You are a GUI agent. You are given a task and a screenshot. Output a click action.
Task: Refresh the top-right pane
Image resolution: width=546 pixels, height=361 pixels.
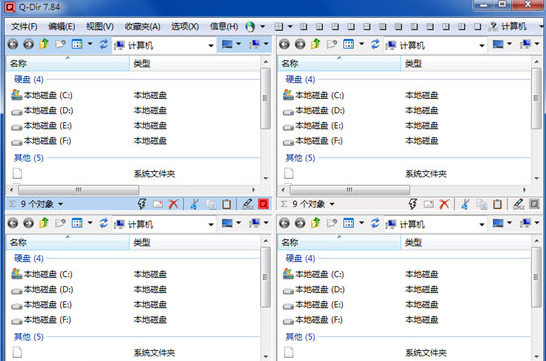375,44
